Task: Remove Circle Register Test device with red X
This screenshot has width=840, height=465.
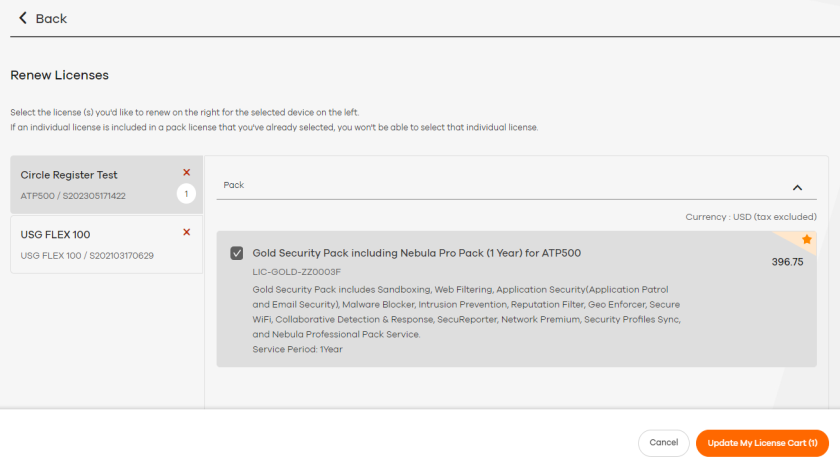Action: click(186, 172)
